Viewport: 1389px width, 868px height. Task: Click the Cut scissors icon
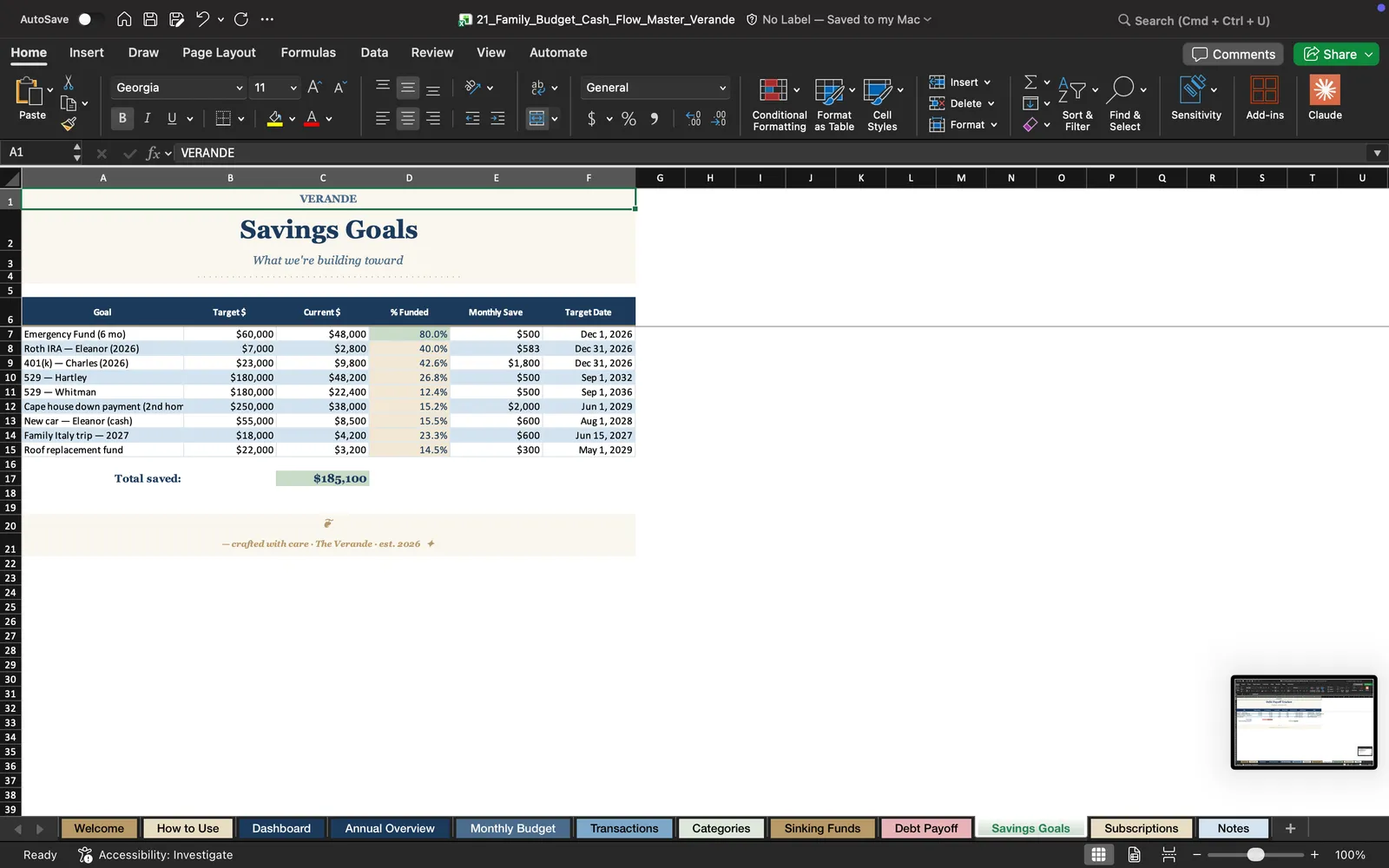click(x=69, y=82)
